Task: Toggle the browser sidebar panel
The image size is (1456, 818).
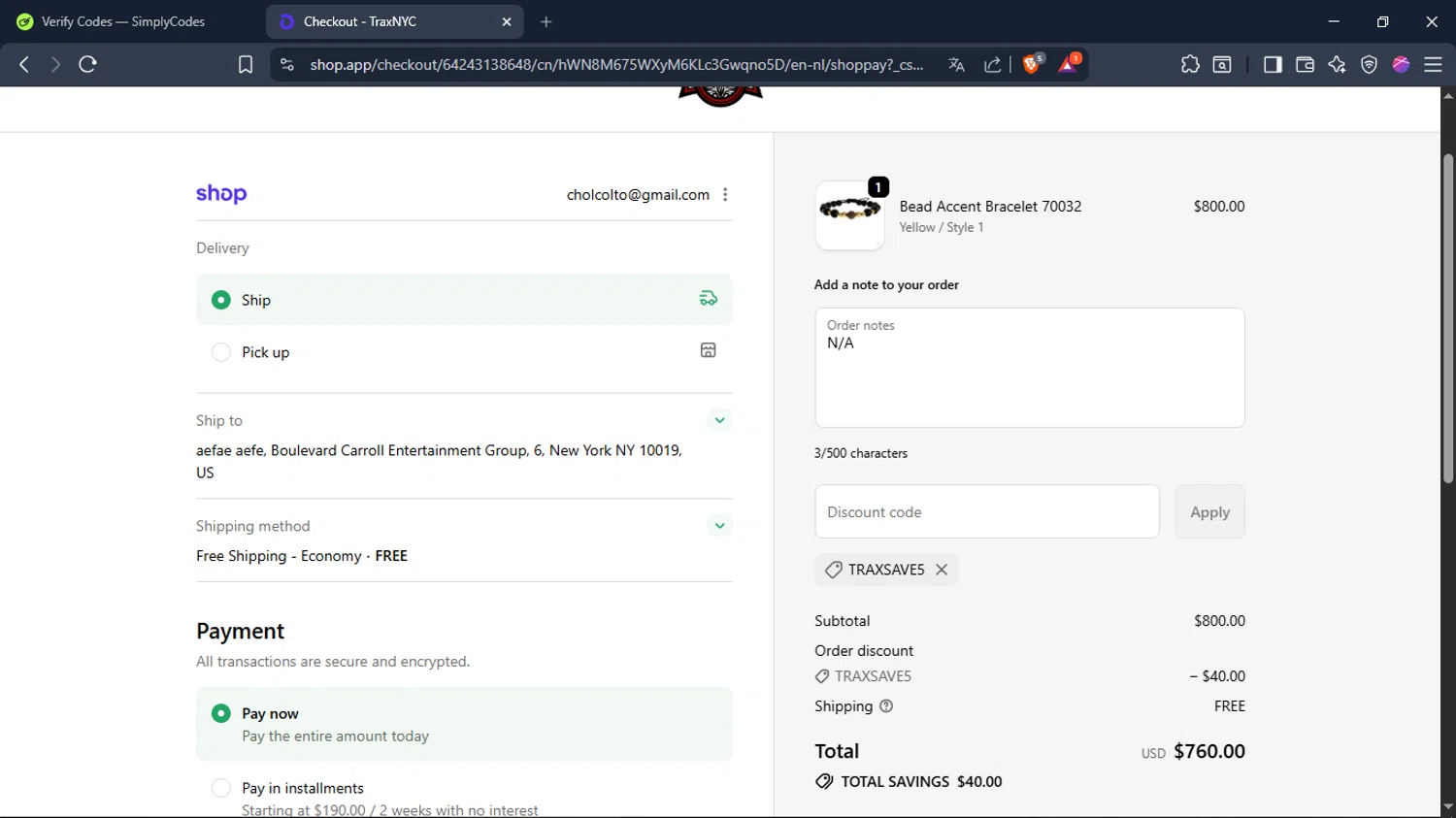Action: [x=1273, y=64]
